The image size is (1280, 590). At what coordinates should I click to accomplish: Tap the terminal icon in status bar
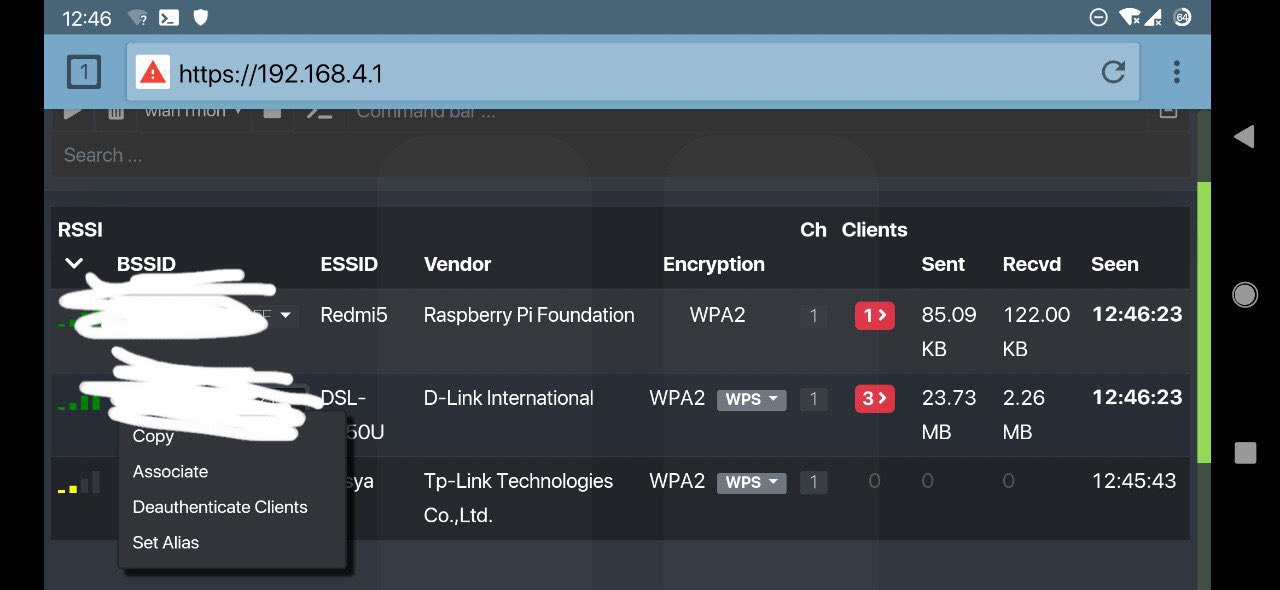pos(169,17)
